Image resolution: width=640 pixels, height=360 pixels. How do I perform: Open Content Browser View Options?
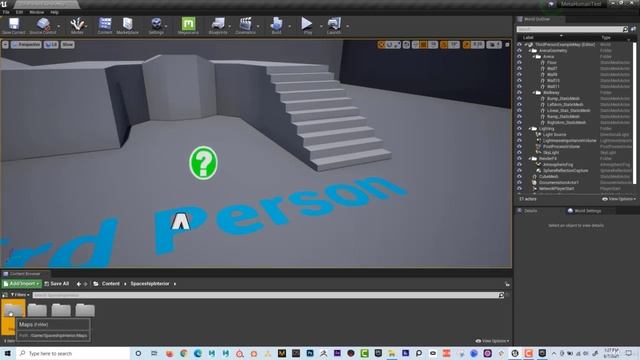pos(492,341)
